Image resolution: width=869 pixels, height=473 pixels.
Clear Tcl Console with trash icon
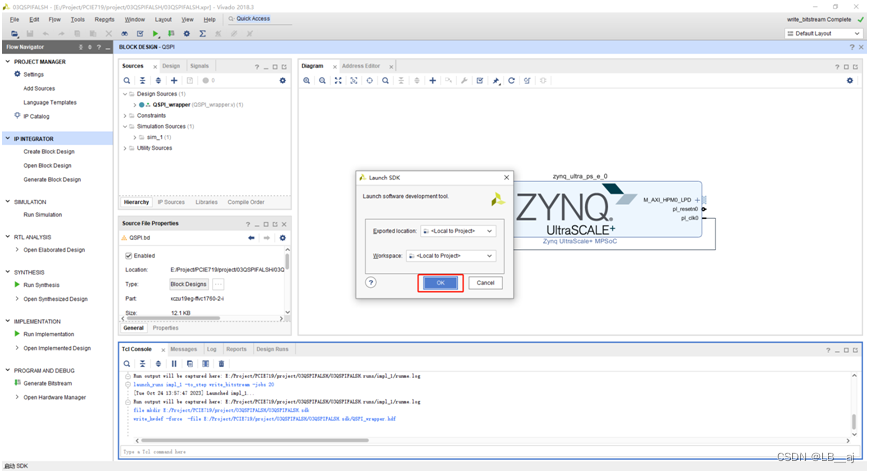(221, 364)
